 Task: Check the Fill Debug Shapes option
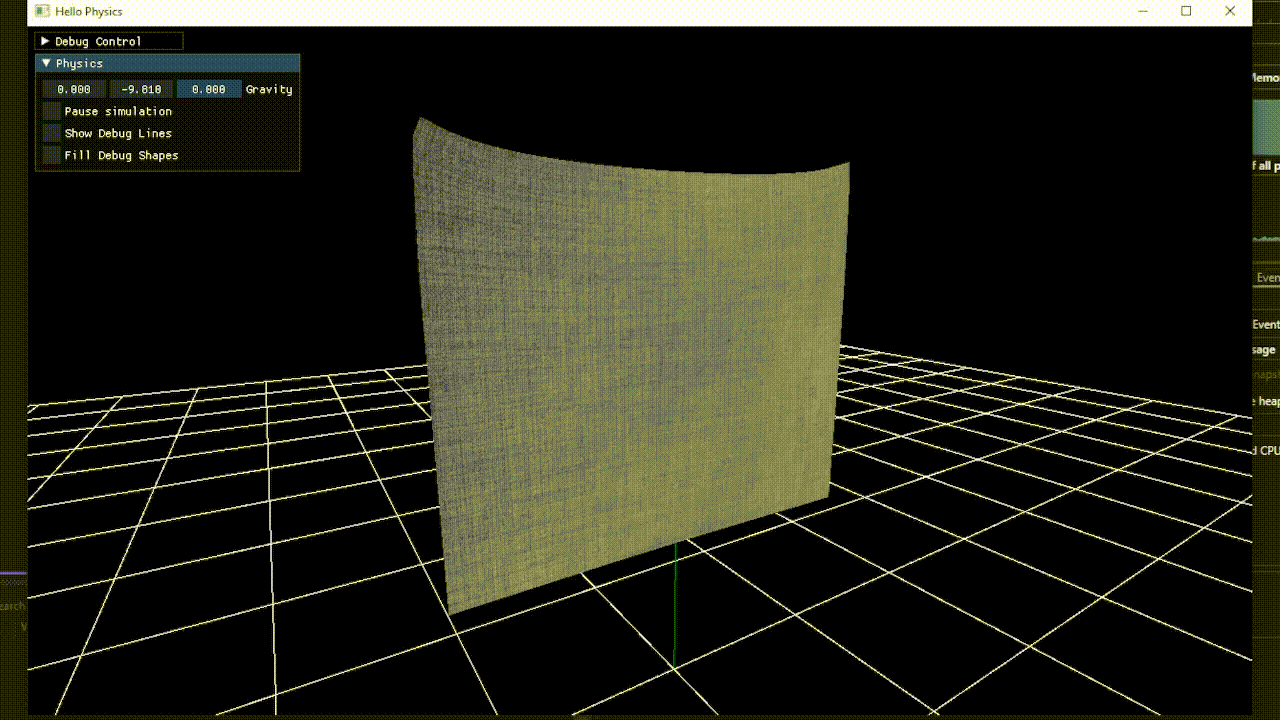pyautogui.click(x=51, y=155)
